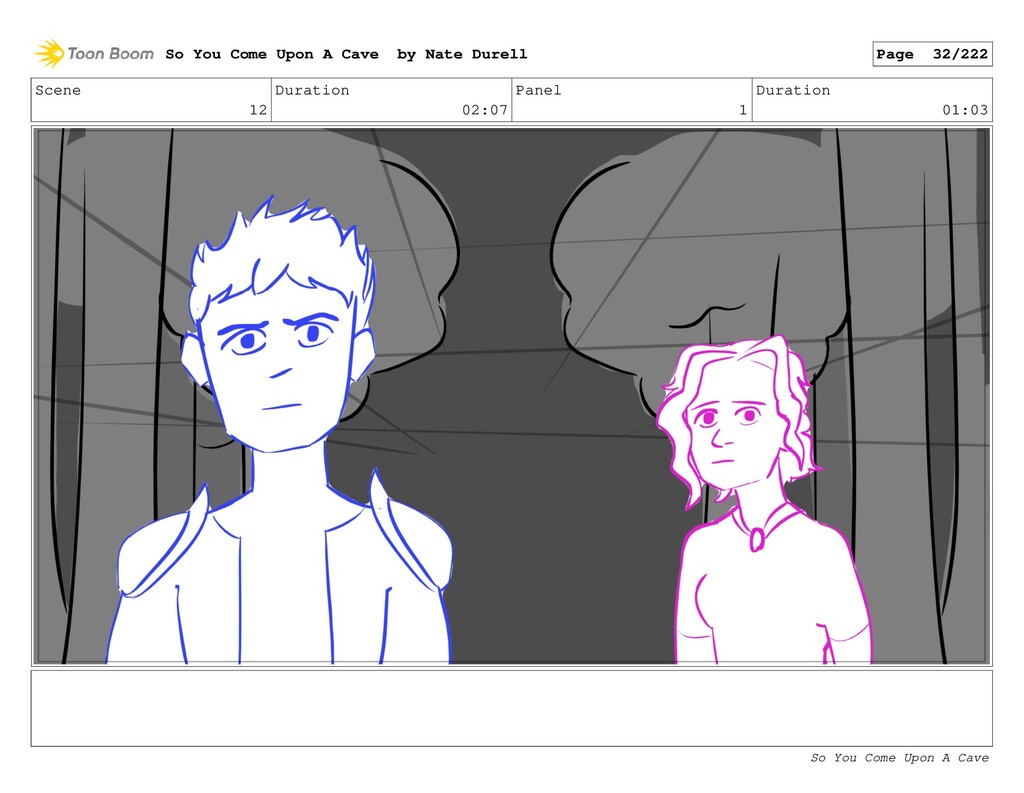Select the panel number '1'
The width and height of the screenshot is (1024, 793).
(x=743, y=110)
